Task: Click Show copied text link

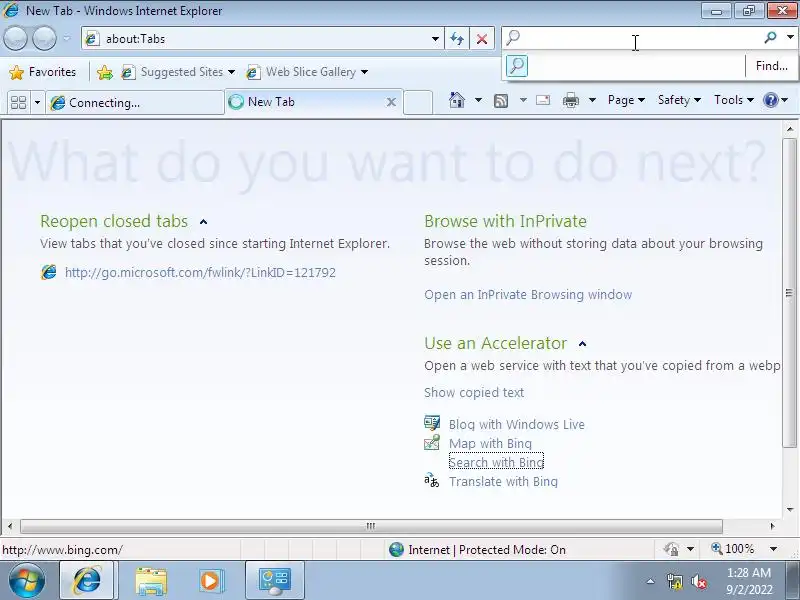Action: click(474, 392)
